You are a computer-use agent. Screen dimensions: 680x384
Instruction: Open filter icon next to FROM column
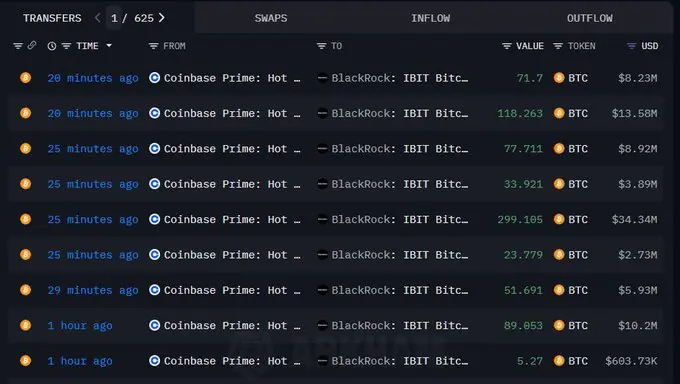click(153, 46)
